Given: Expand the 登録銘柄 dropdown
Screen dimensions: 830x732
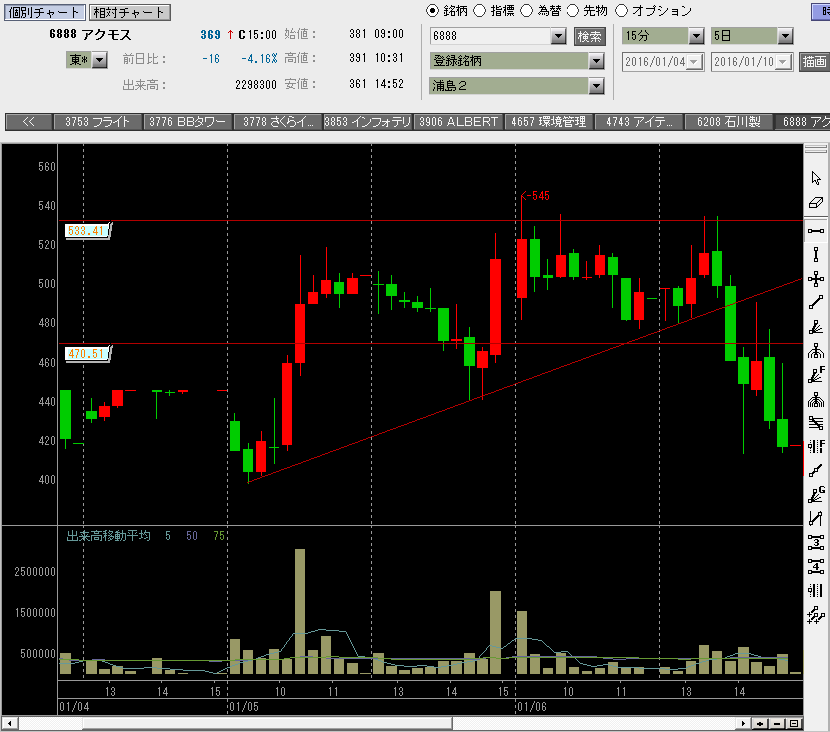Looking at the screenshot, I should [597, 61].
